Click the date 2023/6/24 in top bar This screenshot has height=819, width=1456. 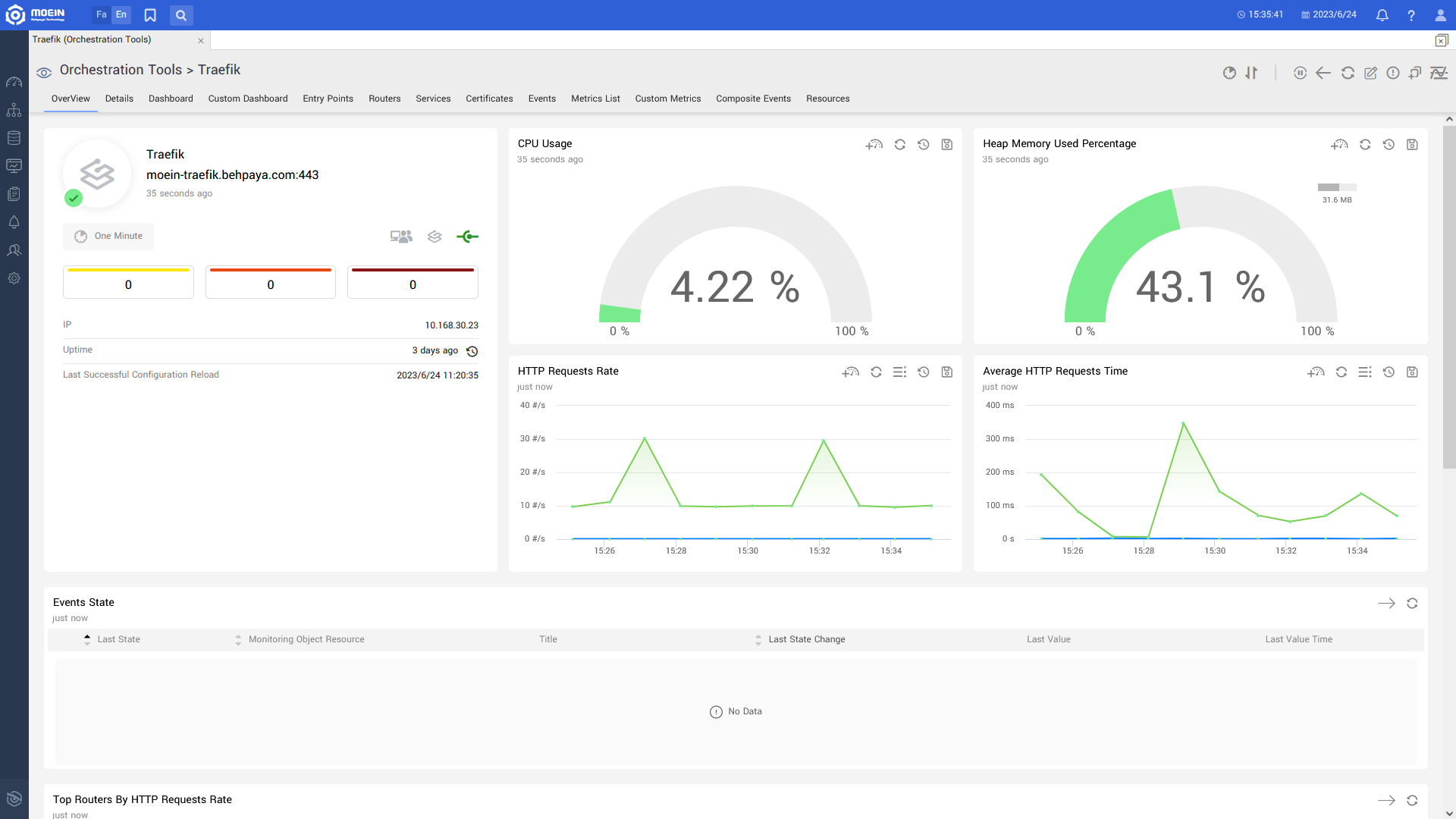(1334, 14)
